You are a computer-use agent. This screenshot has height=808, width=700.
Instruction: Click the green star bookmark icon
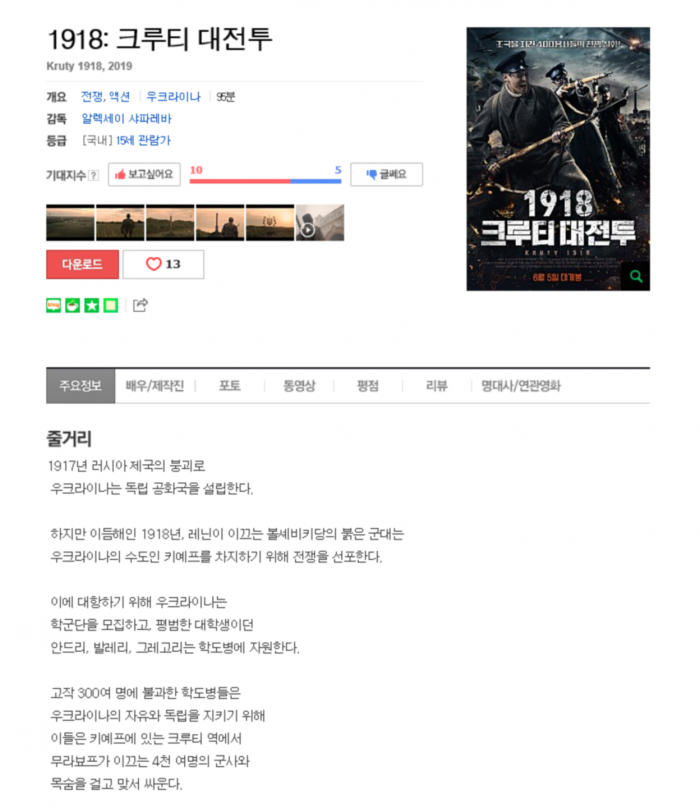point(92,306)
